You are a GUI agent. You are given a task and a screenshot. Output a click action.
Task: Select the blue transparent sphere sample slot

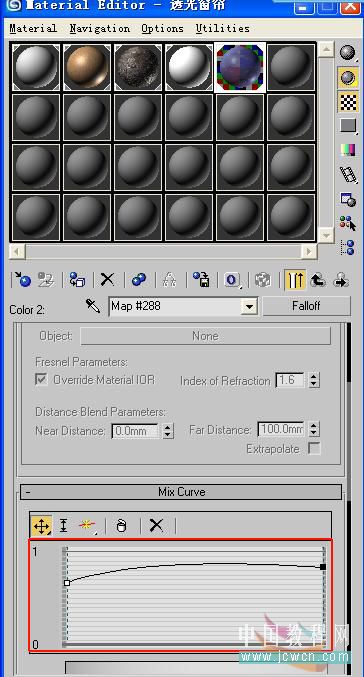point(240,67)
